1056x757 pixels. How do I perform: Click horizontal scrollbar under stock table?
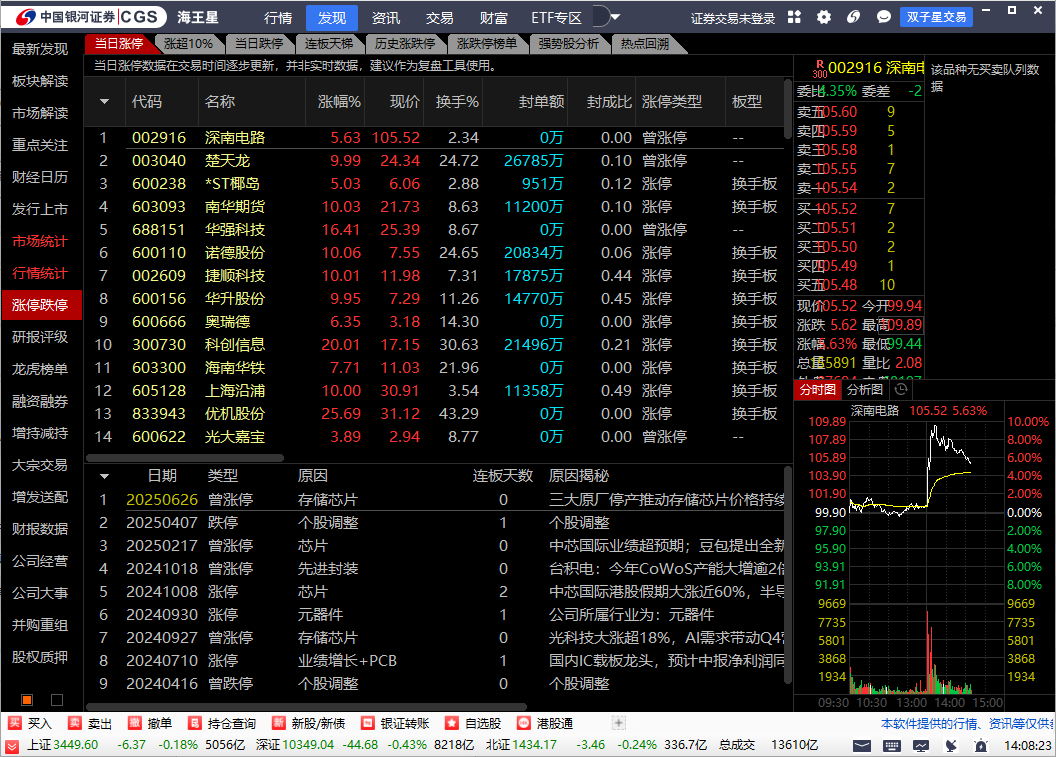coord(185,458)
